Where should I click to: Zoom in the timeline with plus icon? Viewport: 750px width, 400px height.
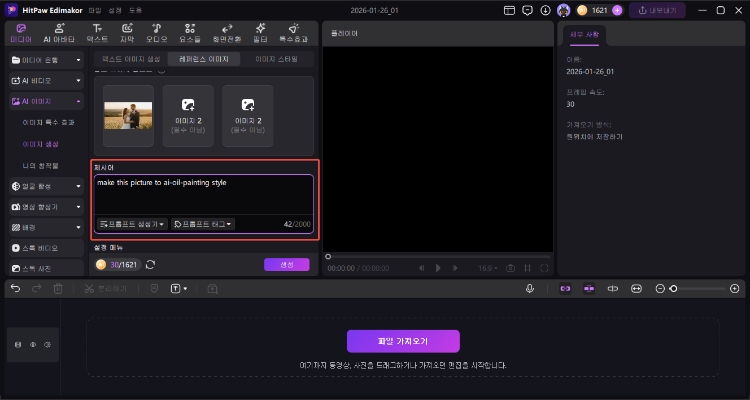click(735, 289)
